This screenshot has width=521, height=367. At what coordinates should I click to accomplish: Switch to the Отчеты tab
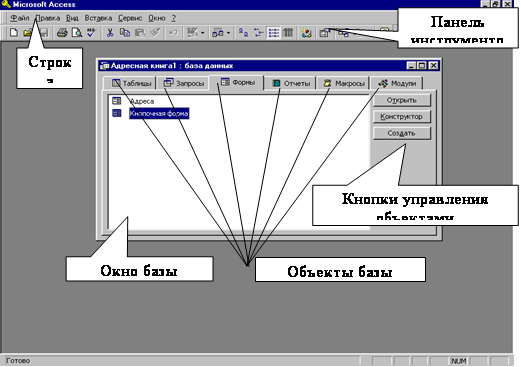pos(291,83)
